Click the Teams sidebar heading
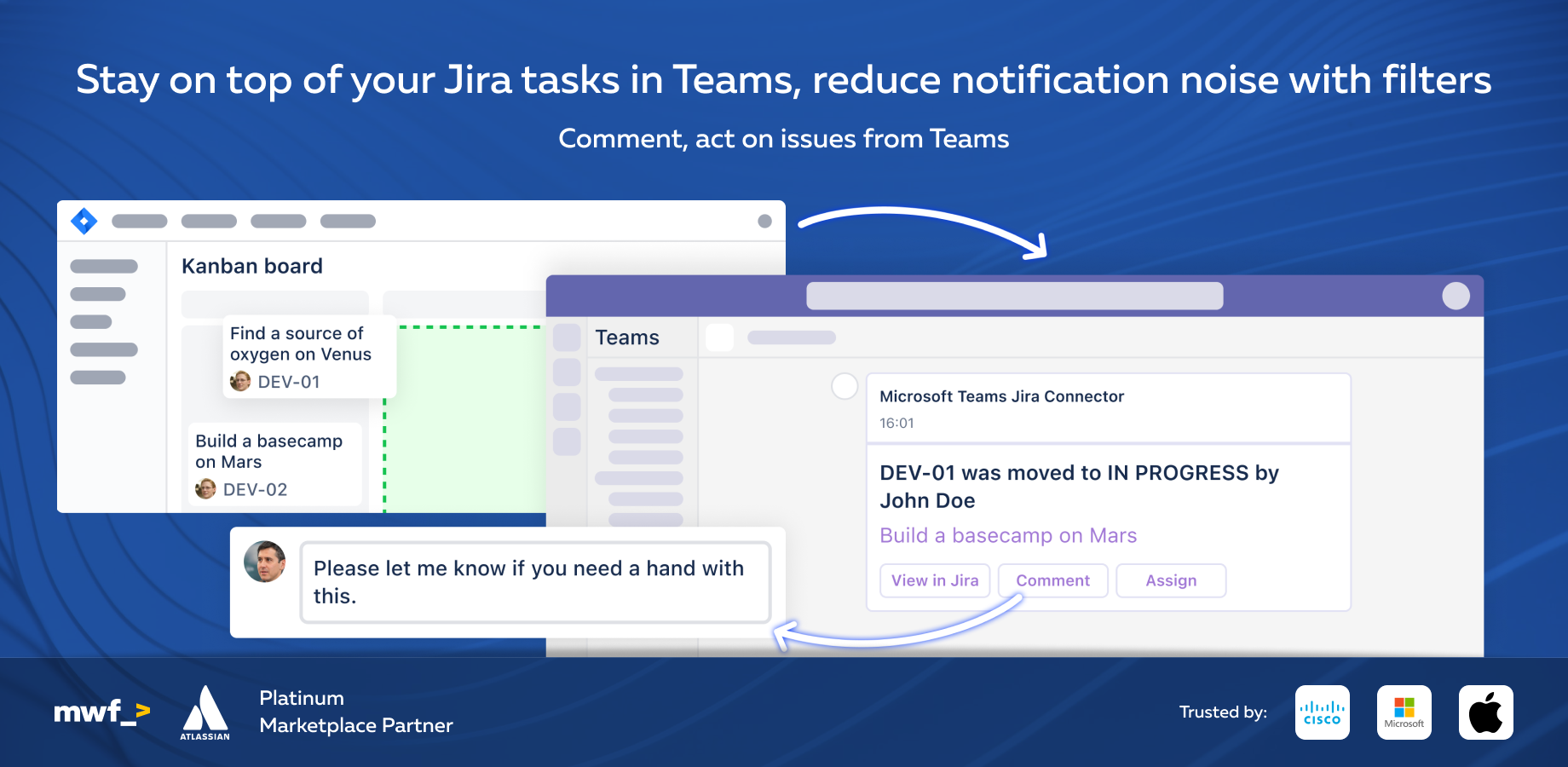This screenshot has width=1568, height=767. 627,337
